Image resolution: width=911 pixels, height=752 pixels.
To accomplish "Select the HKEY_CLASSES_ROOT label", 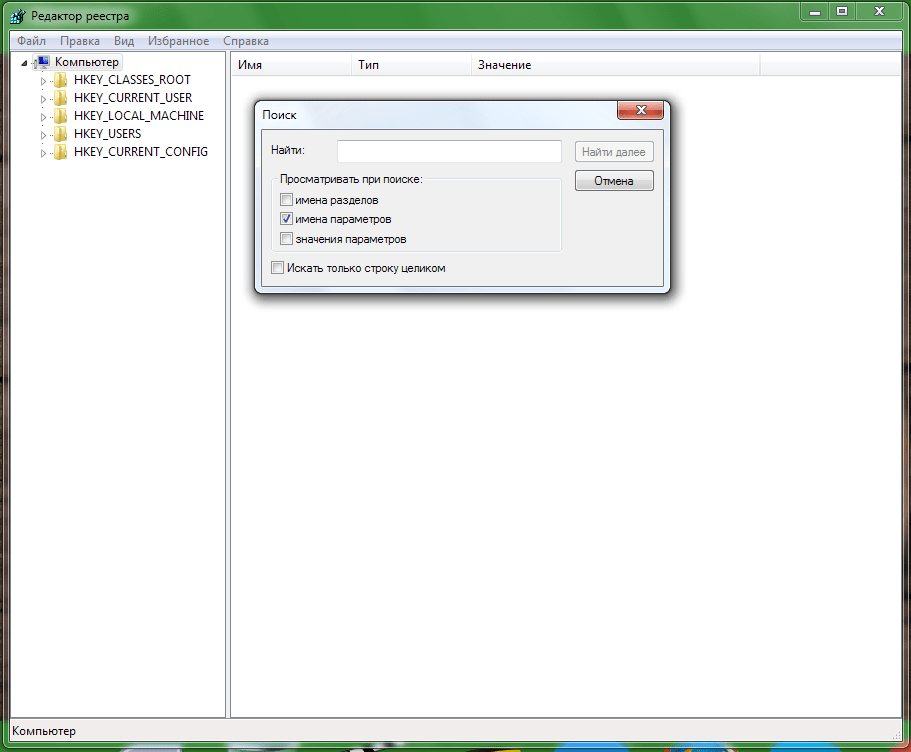I will pyautogui.click(x=132, y=80).
